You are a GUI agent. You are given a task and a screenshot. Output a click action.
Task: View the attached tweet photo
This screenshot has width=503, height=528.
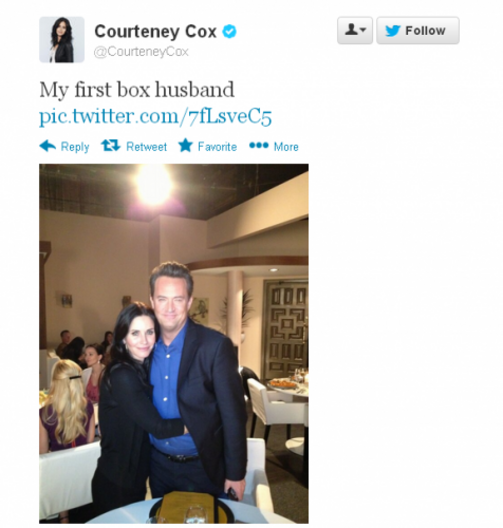[174, 343]
